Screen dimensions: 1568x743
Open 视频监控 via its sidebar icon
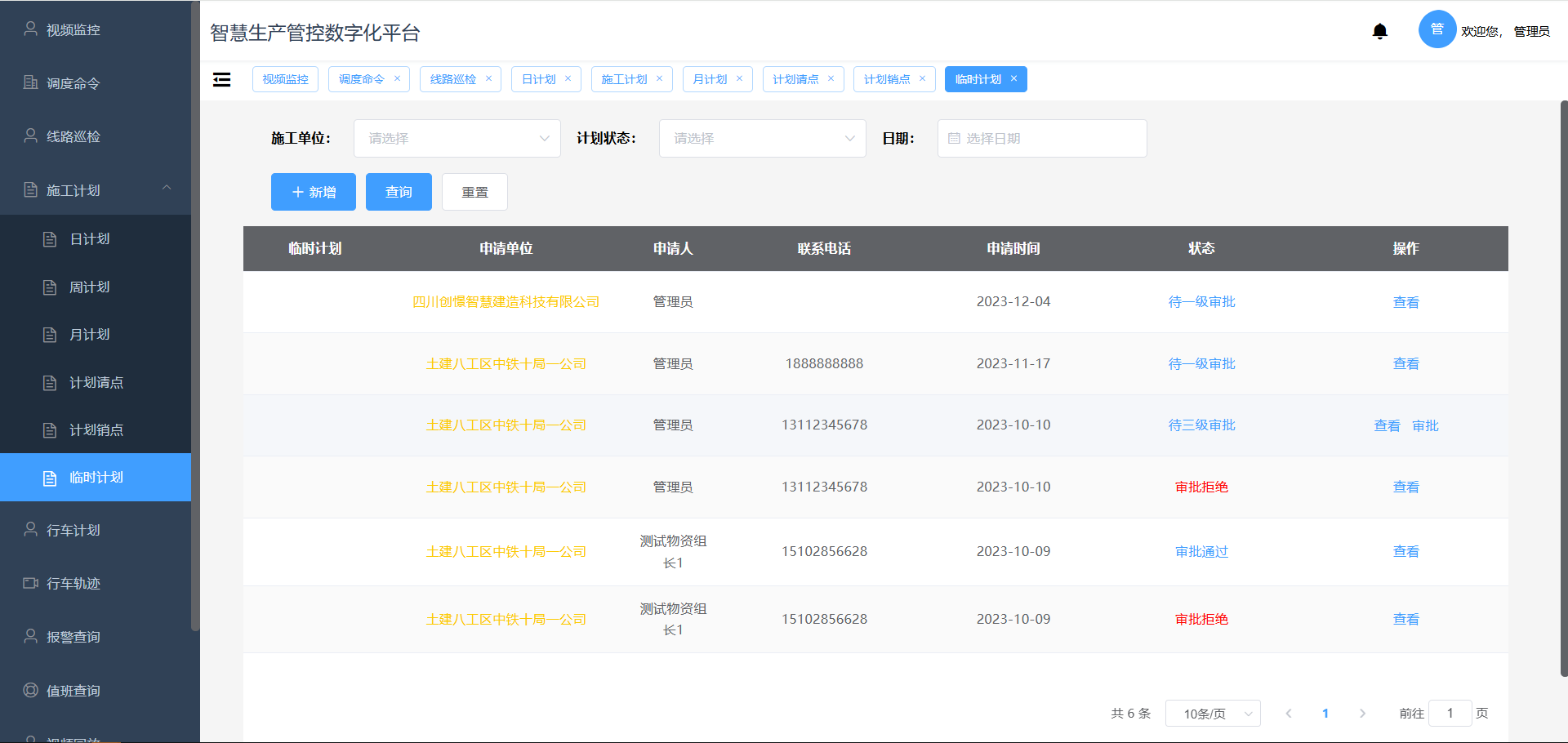(x=30, y=29)
